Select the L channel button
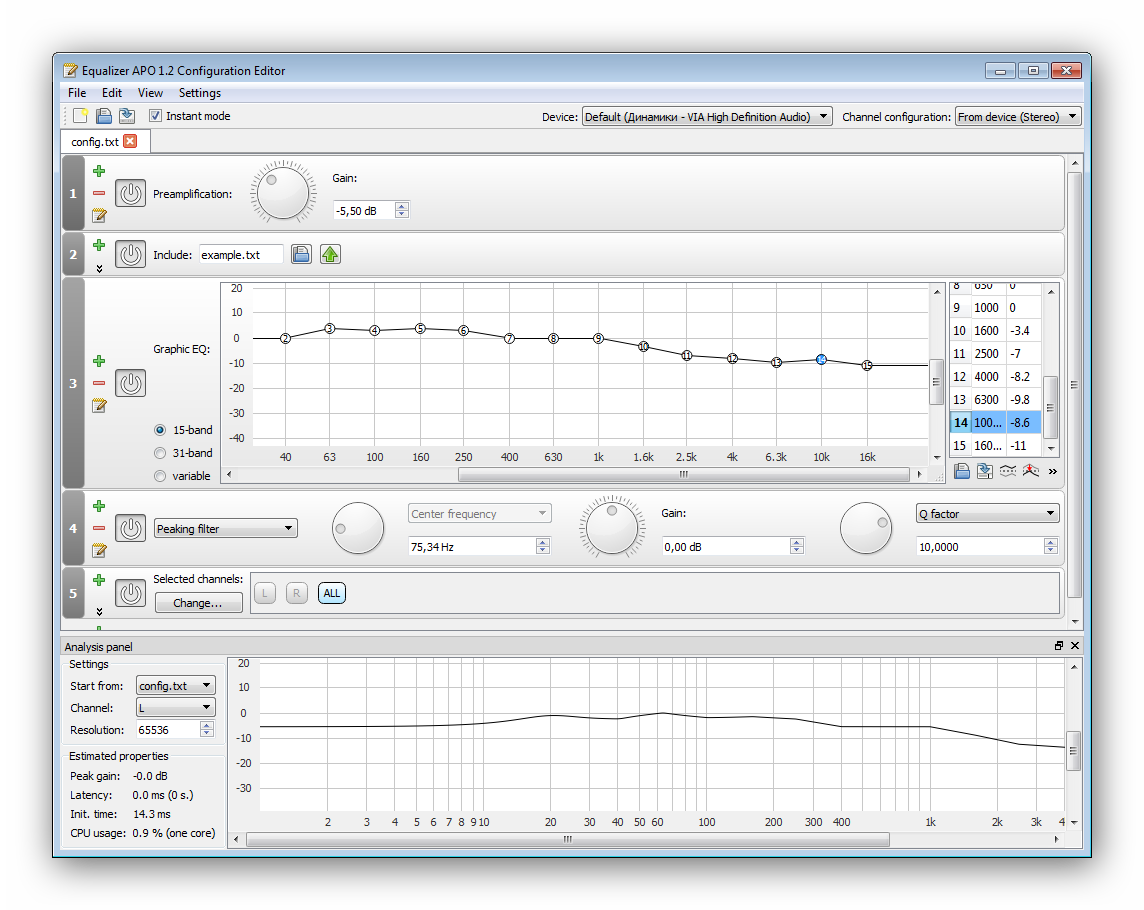1144x910 pixels. (265, 593)
